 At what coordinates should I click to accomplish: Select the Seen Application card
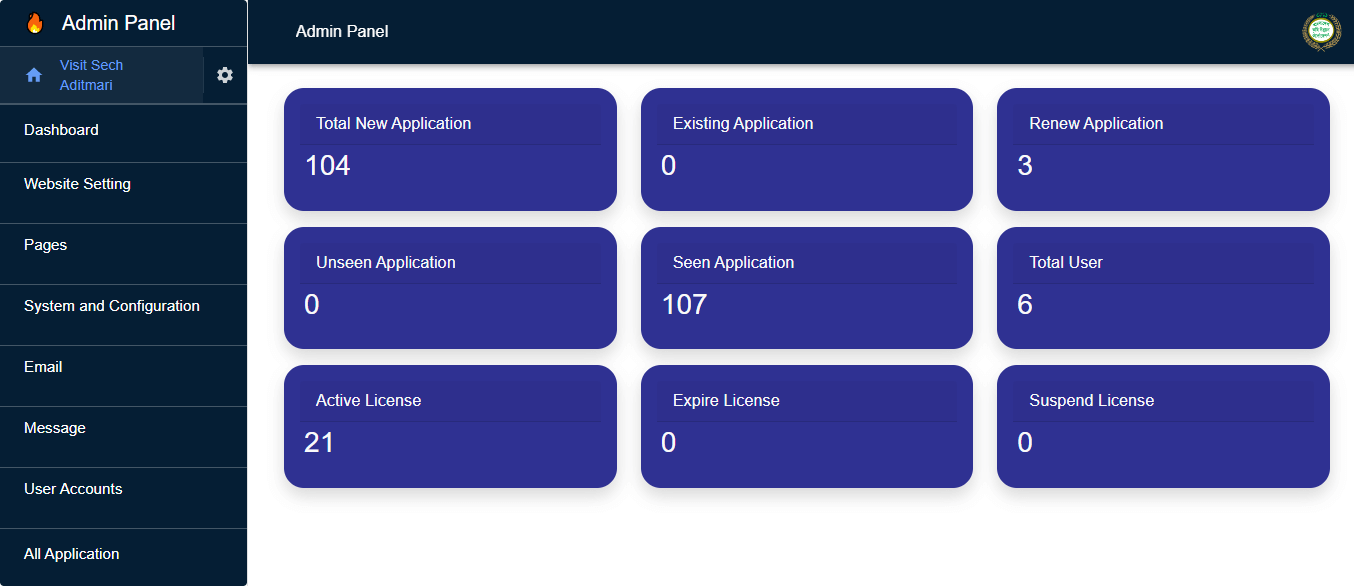806,288
